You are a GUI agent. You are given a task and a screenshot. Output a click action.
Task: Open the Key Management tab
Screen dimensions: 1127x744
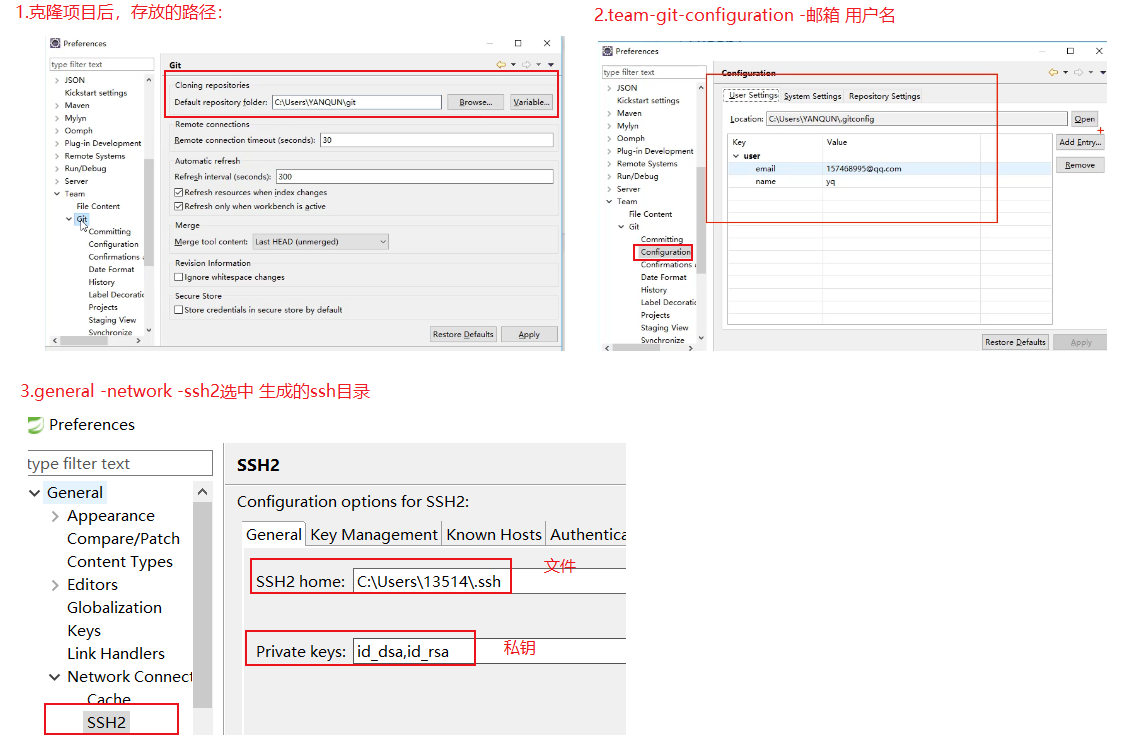(x=374, y=534)
